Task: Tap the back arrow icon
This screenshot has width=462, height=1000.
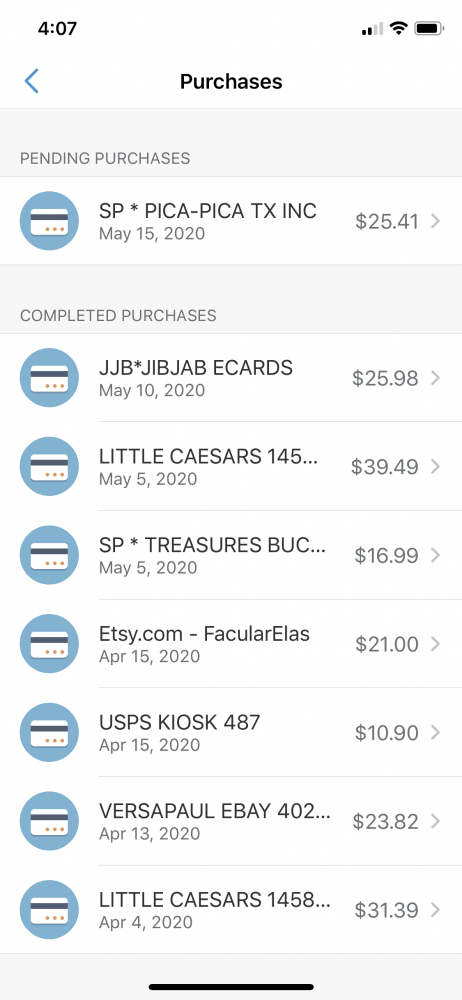Action: point(31,82)
